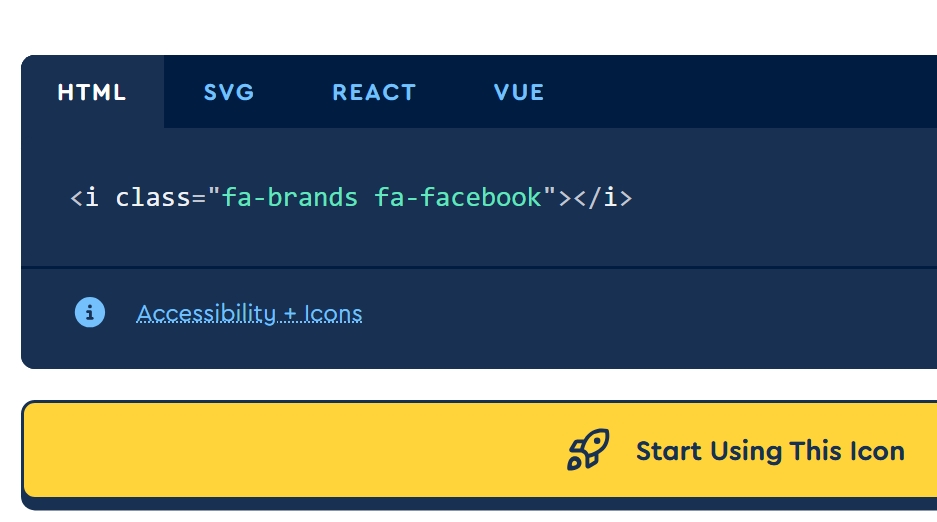Click the opening quote before fa-brands

214,195
